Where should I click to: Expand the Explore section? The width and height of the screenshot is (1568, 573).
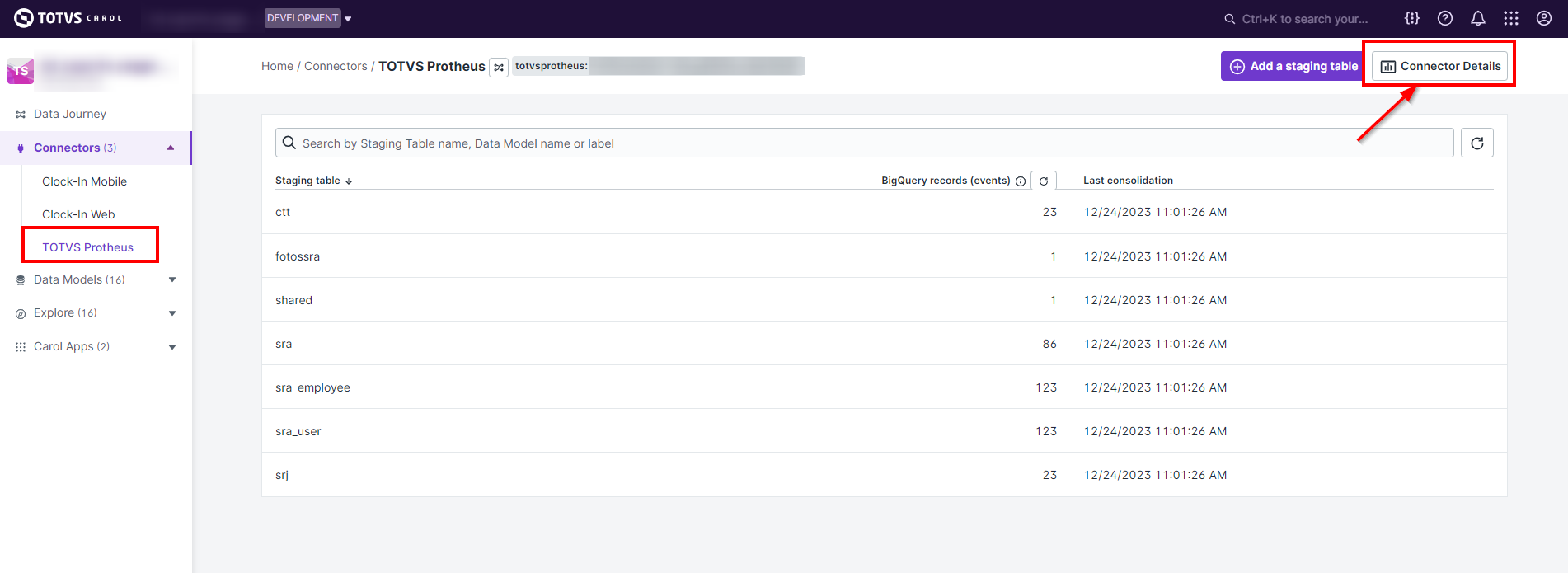[172, 313]
